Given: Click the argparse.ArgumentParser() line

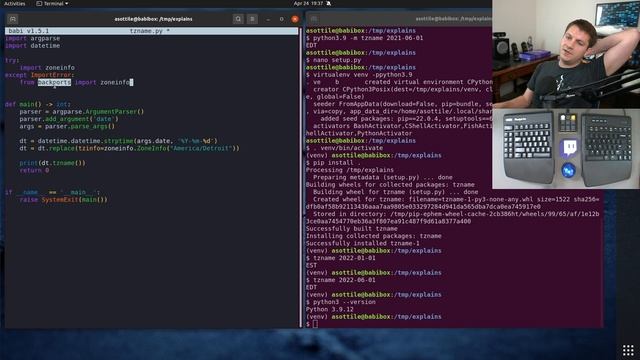Looking at the screenshot, I should pyautogui.click(x=82, y=112).
